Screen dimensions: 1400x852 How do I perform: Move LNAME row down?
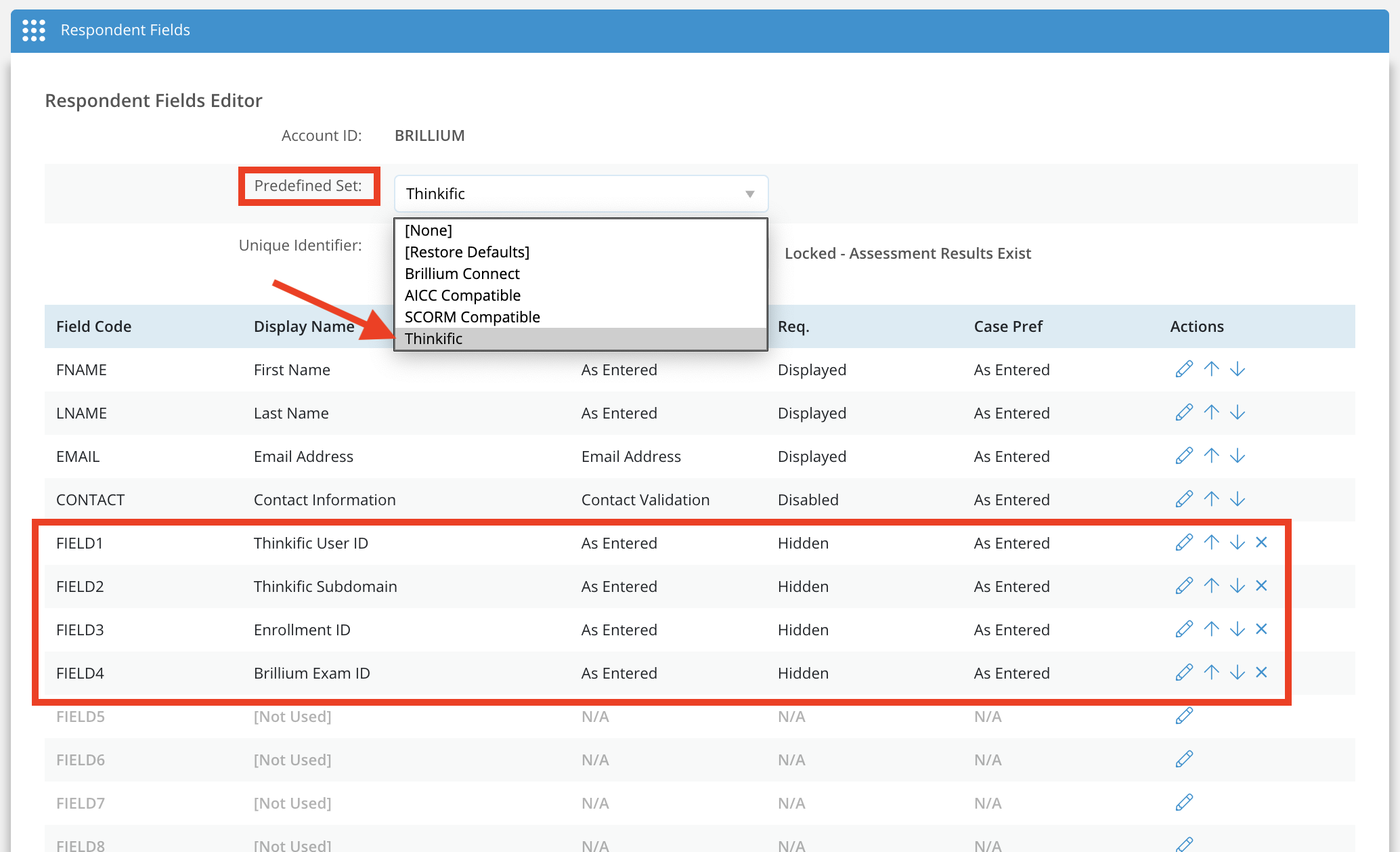point(1238,412)
